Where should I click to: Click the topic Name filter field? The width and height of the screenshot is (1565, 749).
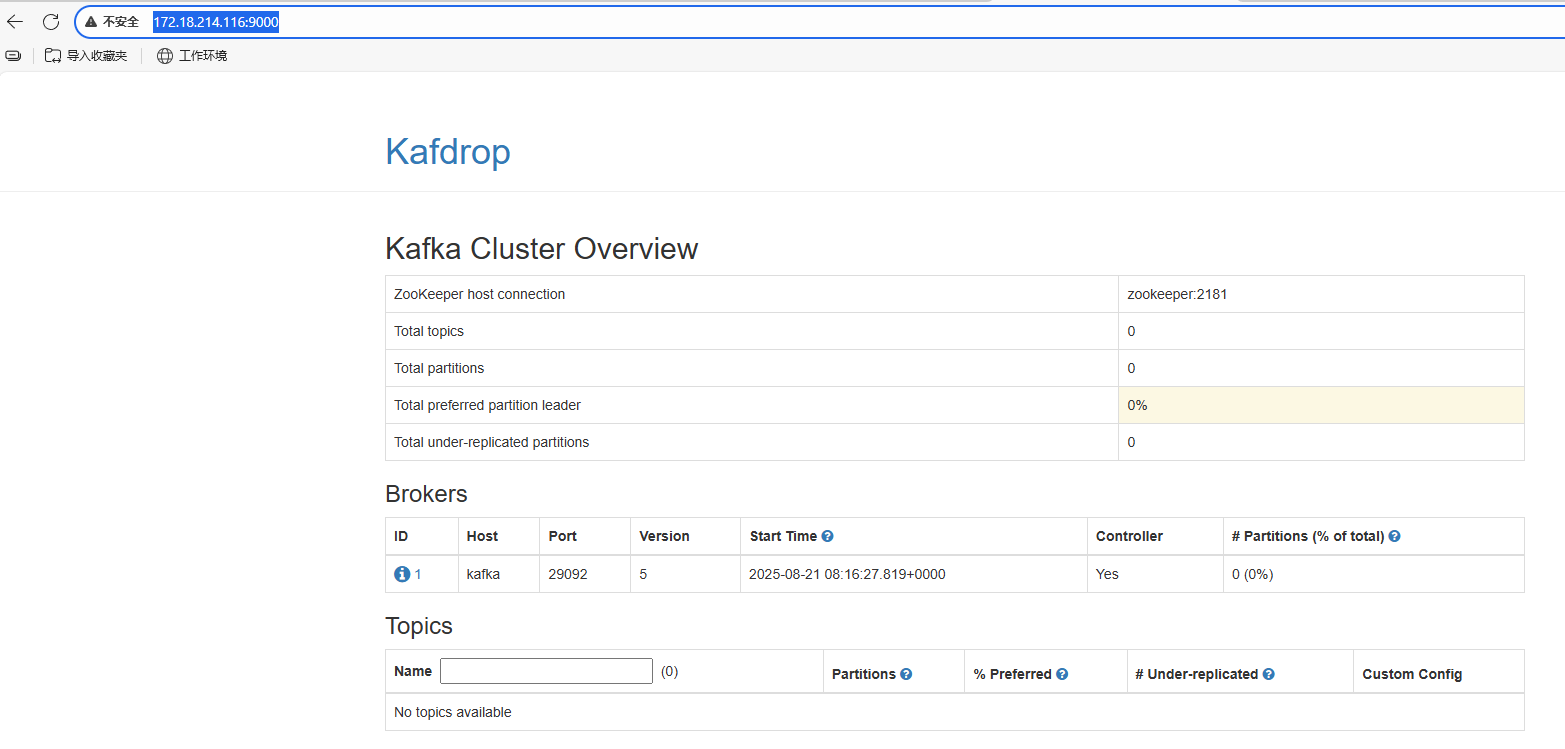click(x=546, y=670)
